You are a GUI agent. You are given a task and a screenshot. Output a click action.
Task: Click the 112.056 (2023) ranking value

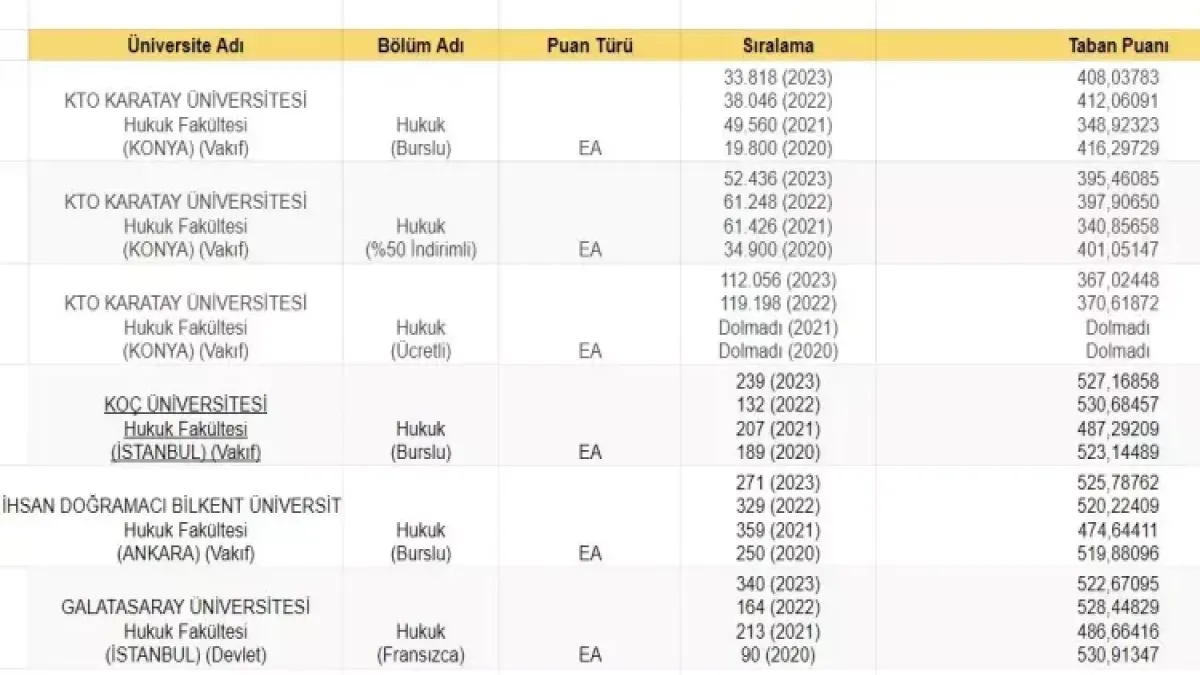point(778,280)
